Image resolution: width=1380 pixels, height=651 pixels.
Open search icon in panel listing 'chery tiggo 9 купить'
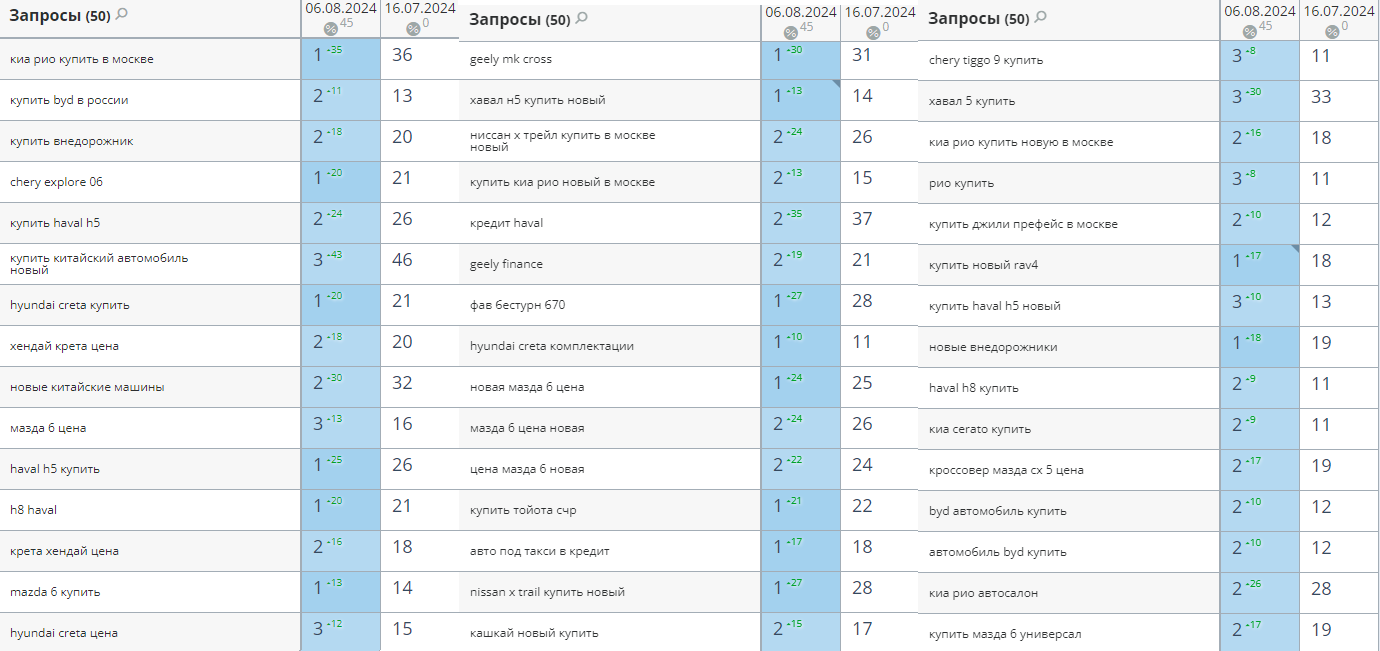click(x=1041, y=17)
